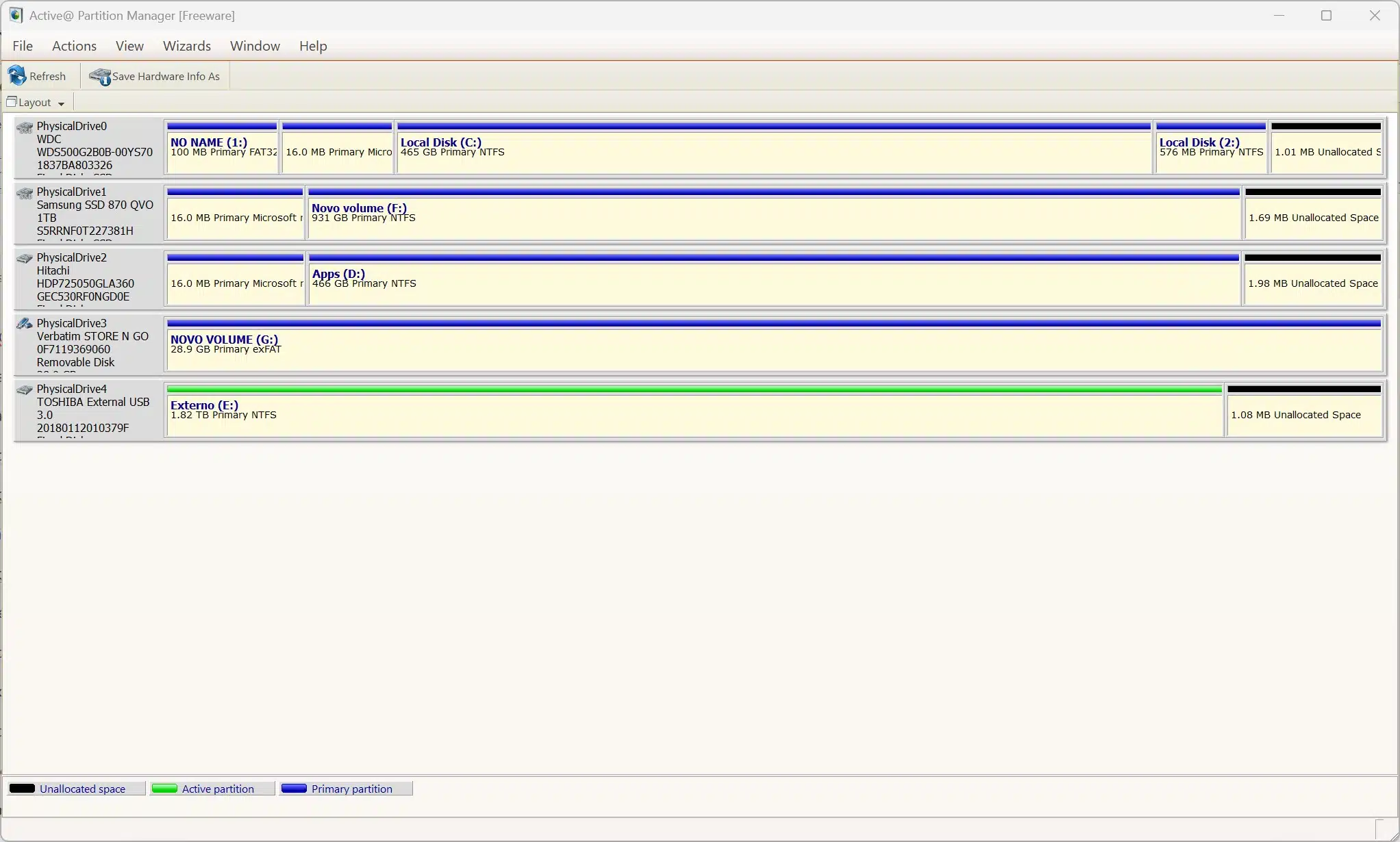The image size is (1400, 842).
Task: Open the Layout dropdown arrow
Action: [x=61, y=103]
